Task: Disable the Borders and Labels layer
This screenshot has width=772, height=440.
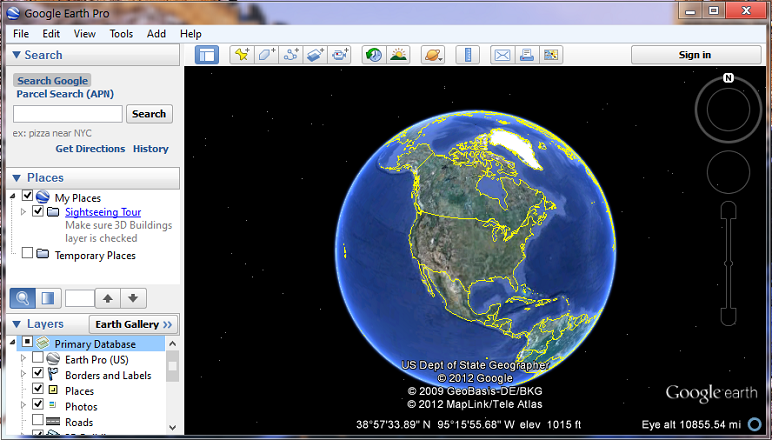Action: pyautogui.click(x=38, y=373)
